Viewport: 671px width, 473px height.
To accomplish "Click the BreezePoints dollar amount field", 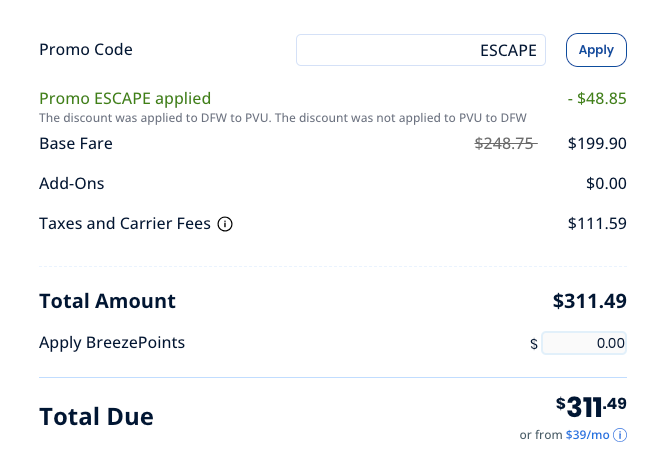I will pos(584,343).
